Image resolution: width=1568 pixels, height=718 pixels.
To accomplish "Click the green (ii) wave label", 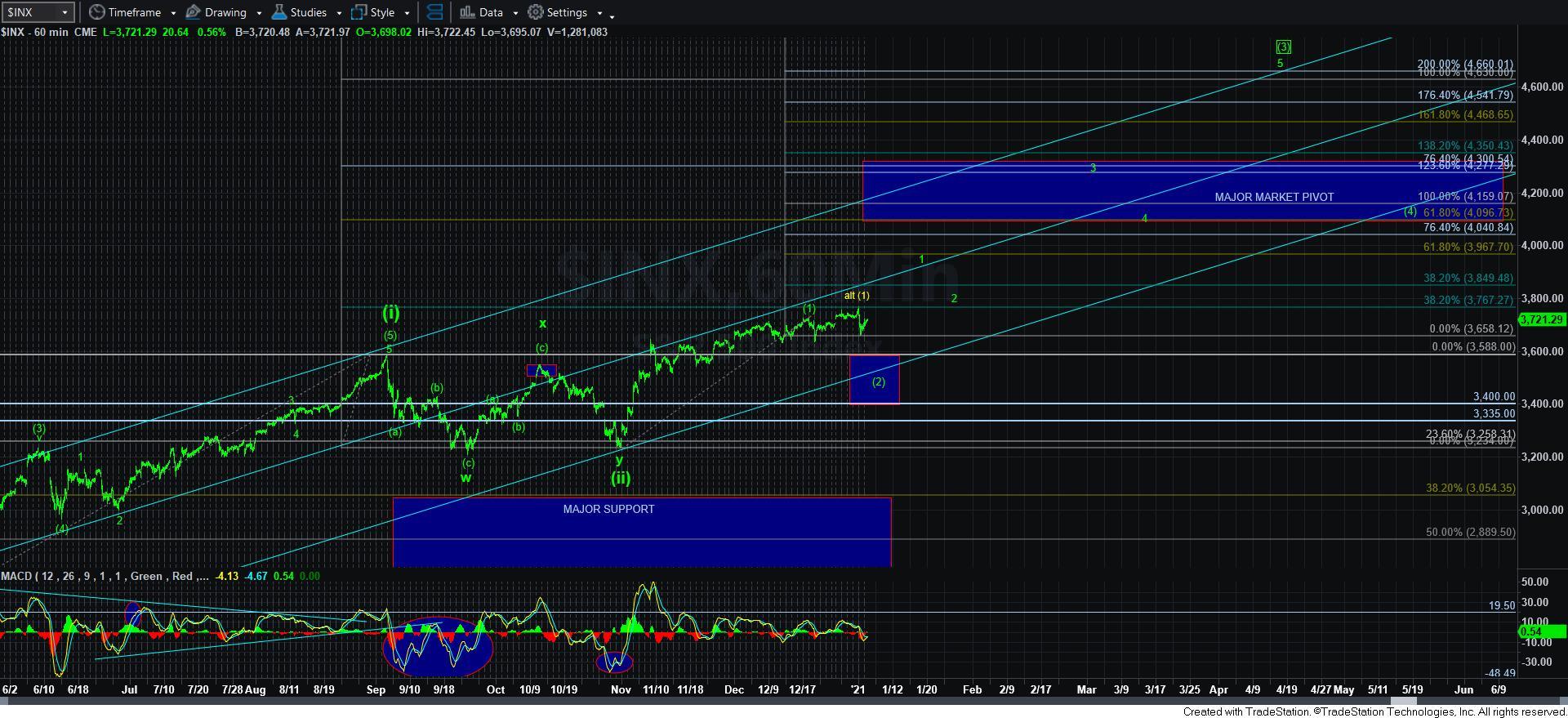I will [621, 478].
